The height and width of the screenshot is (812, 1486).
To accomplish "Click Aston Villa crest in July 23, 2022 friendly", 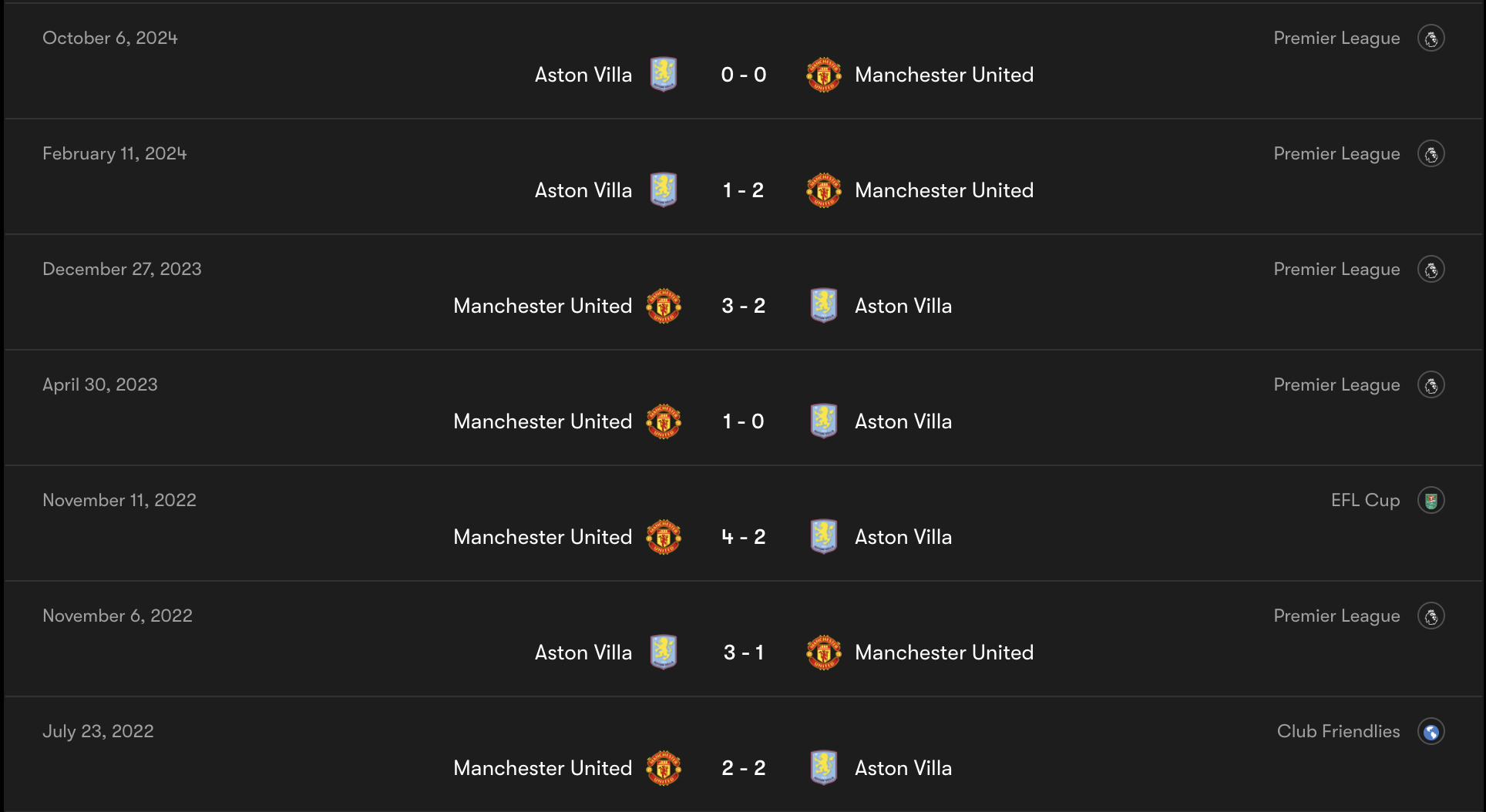I will pyautogui.click(x=823, y=768).
